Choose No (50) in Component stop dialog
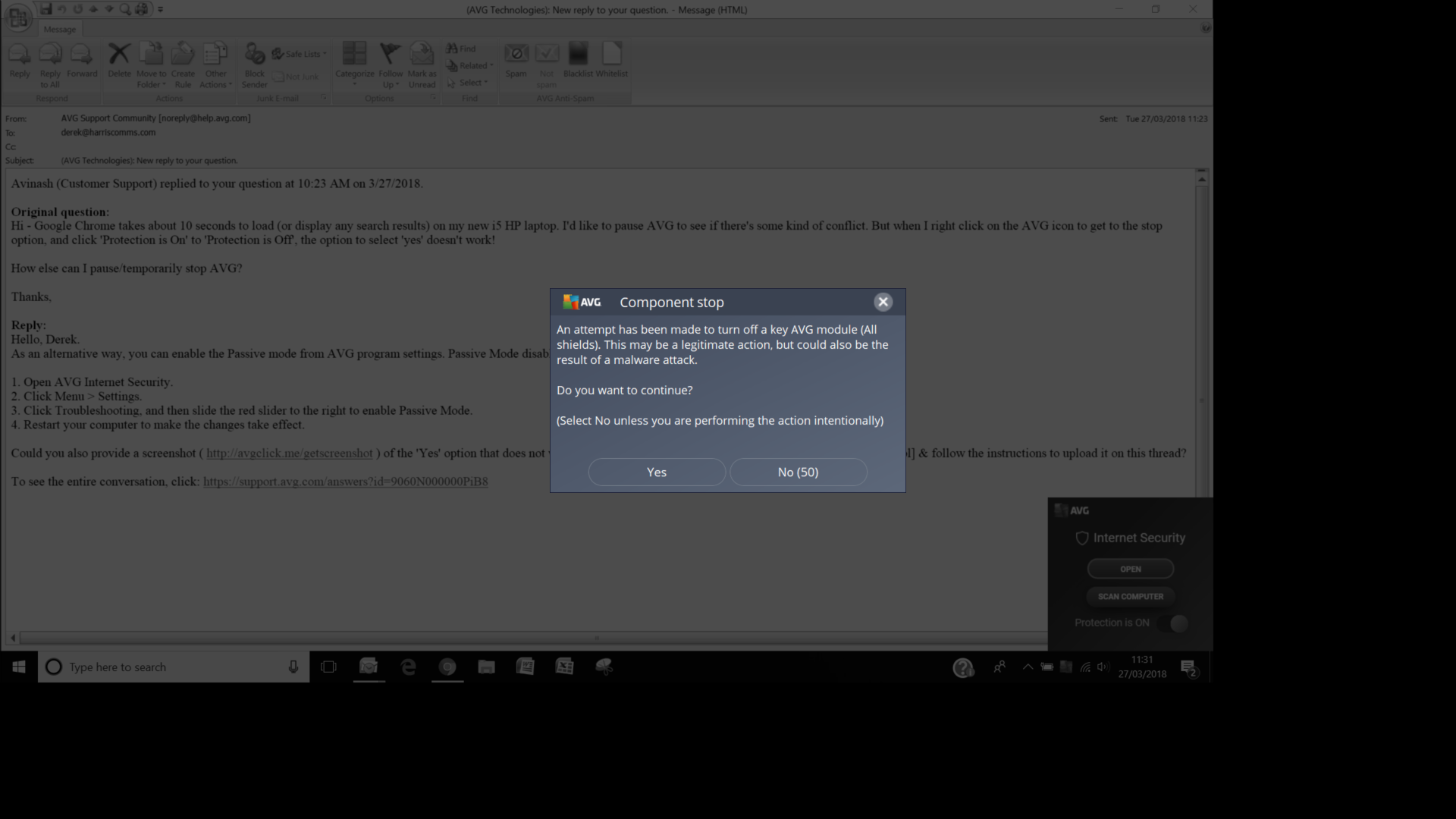Viewport: 1456px width, 819px height. tap(798, 472)
